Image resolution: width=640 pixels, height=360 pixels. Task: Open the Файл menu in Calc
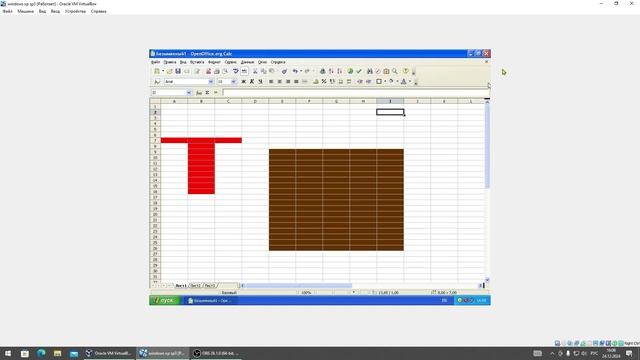click(x=156, y=62)
